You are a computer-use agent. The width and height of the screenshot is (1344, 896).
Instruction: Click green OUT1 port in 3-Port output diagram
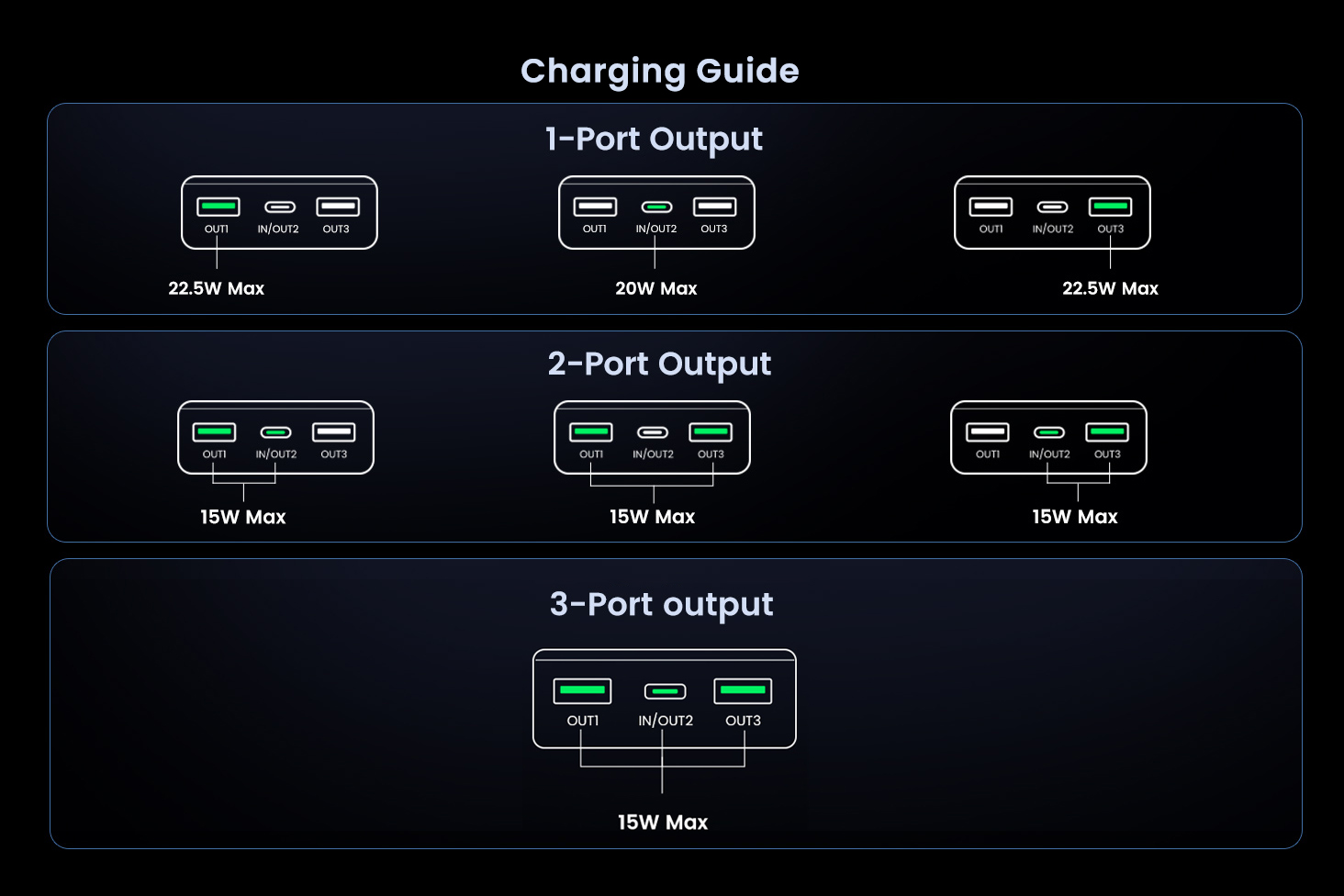pyautogui.click(x=582, y=690)
